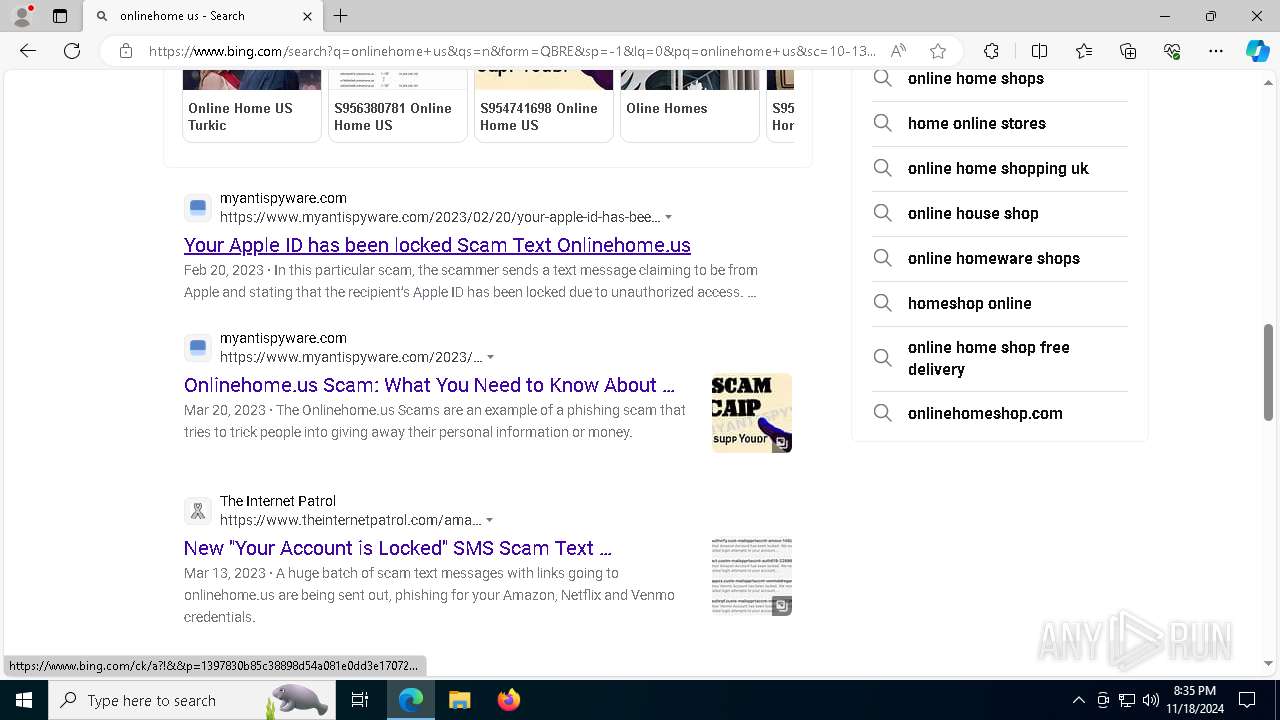Open the Collections icon
This screenshot has width=1280, height=720.
(x=1128, y=51)
